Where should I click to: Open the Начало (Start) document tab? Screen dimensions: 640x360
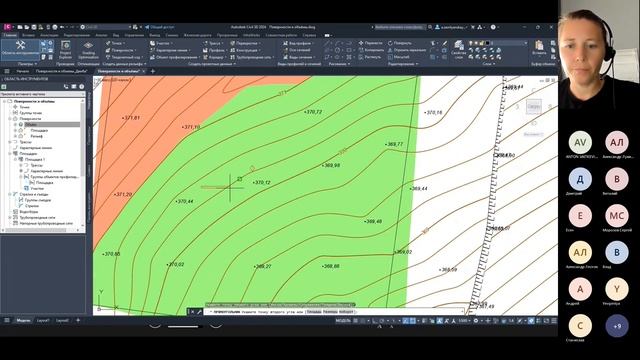click(22, 71)
